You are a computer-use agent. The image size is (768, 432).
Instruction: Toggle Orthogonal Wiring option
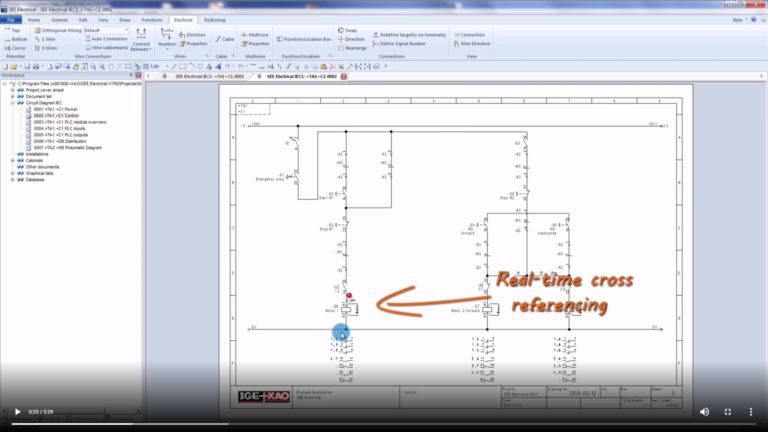(x=58, y=30)
